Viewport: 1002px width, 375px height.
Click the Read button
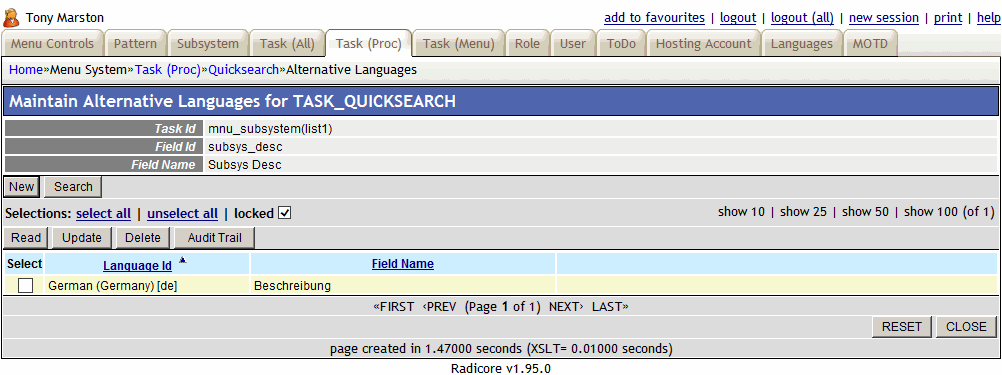26,238
